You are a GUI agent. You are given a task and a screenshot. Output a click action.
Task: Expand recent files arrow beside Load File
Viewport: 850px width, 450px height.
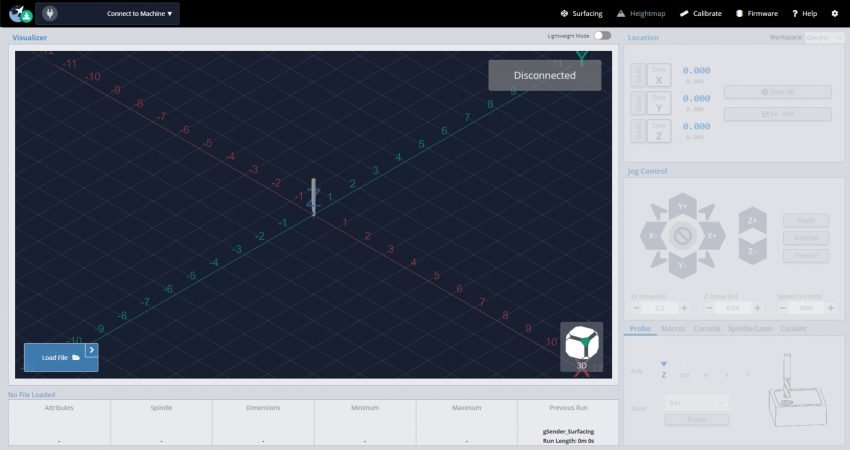point(92,350)
